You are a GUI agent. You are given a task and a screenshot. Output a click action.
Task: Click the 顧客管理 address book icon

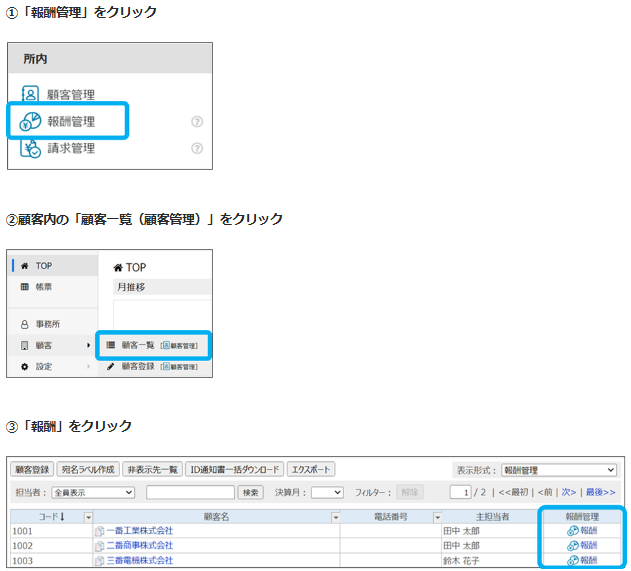point(30,95)
